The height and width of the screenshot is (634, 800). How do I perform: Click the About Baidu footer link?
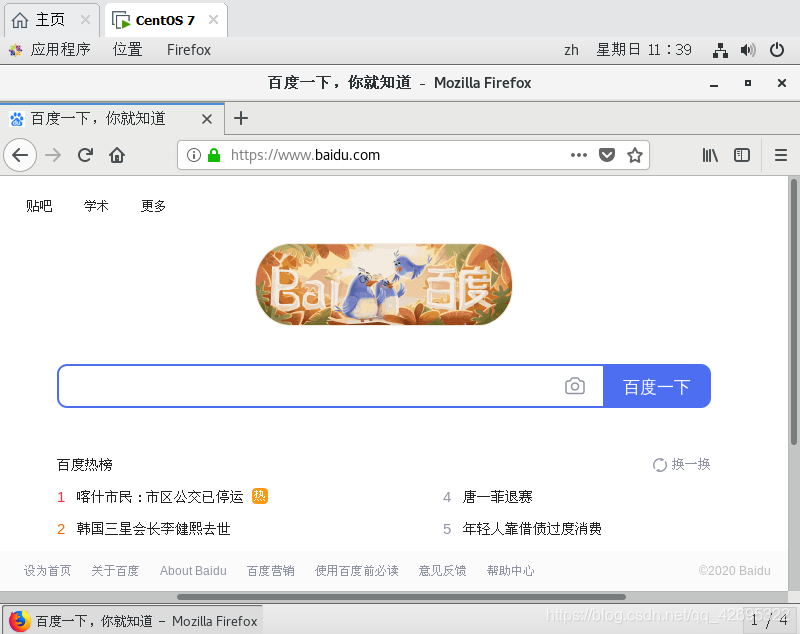[x=193, y=571]
